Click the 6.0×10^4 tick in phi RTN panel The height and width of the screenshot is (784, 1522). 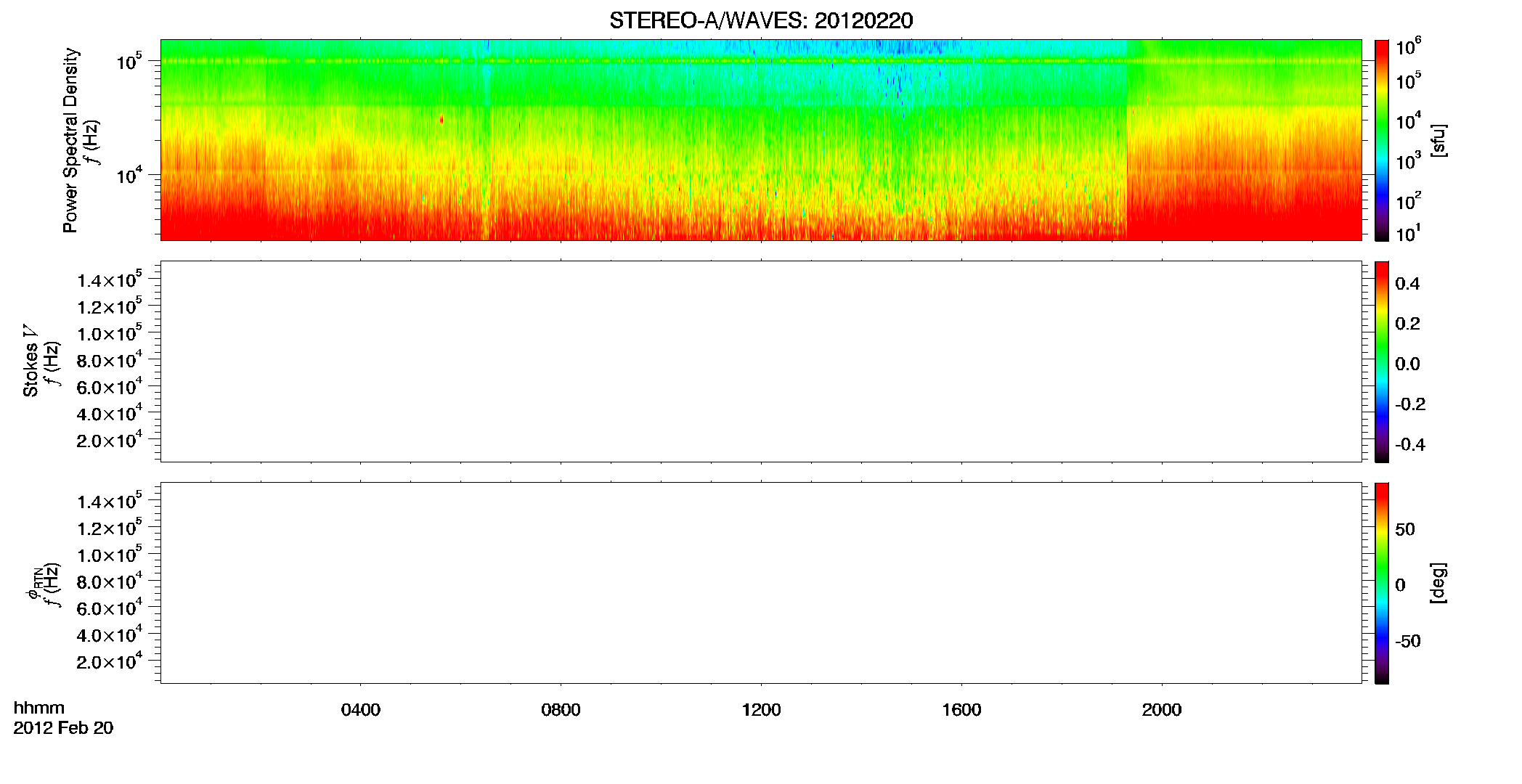click(x=110, y=608)
